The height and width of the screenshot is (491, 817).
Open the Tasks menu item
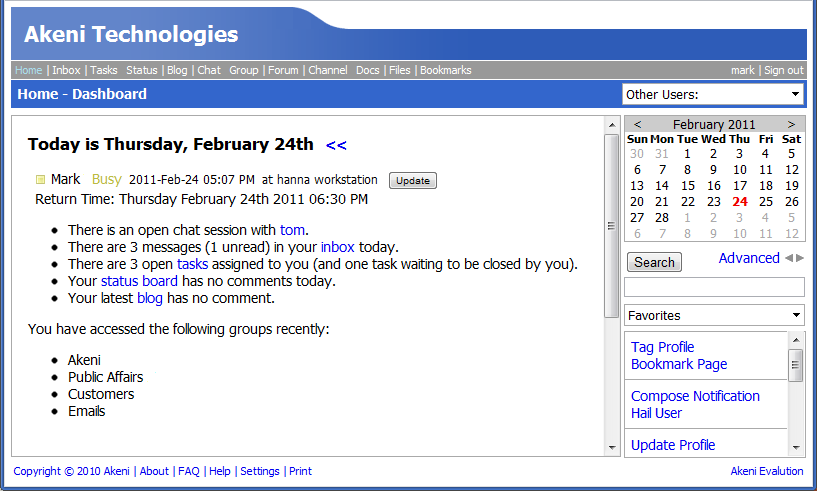(104, 70)
